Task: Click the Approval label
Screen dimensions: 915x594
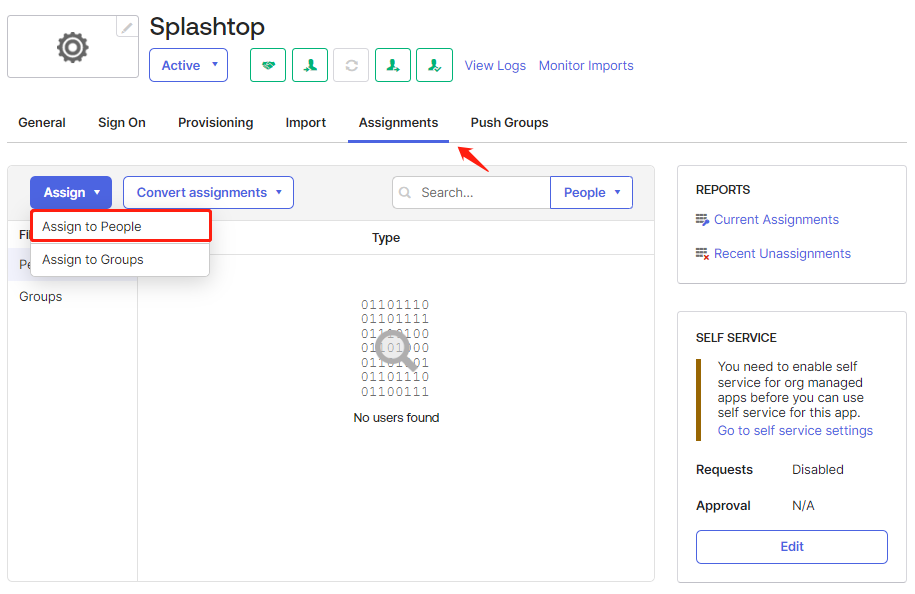Action: pyautogui.click(x=723, y=506)
